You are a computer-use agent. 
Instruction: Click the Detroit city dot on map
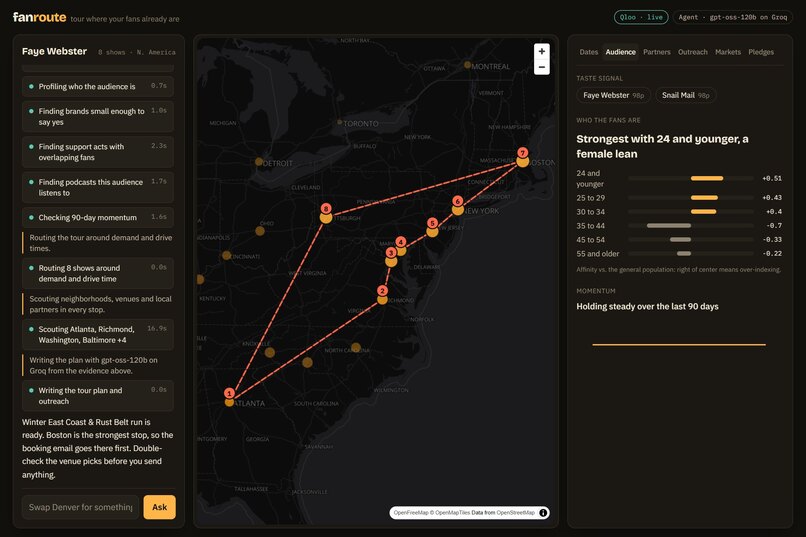tap(259, 162)
